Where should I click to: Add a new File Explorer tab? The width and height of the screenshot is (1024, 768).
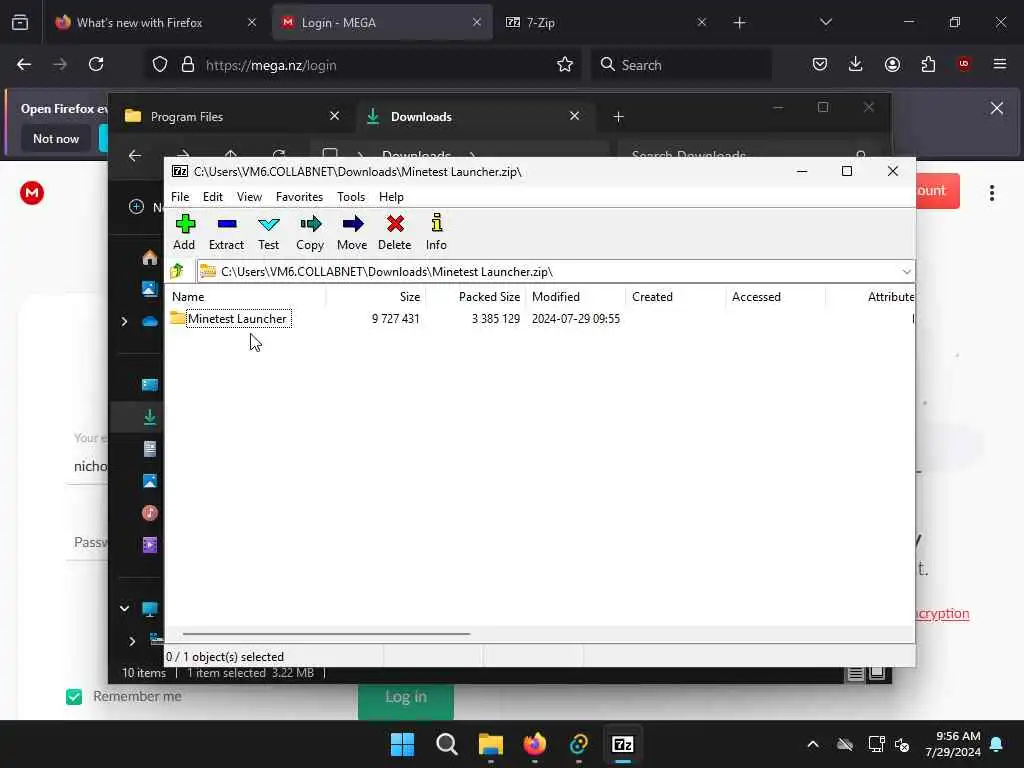(x=618, y=116)
